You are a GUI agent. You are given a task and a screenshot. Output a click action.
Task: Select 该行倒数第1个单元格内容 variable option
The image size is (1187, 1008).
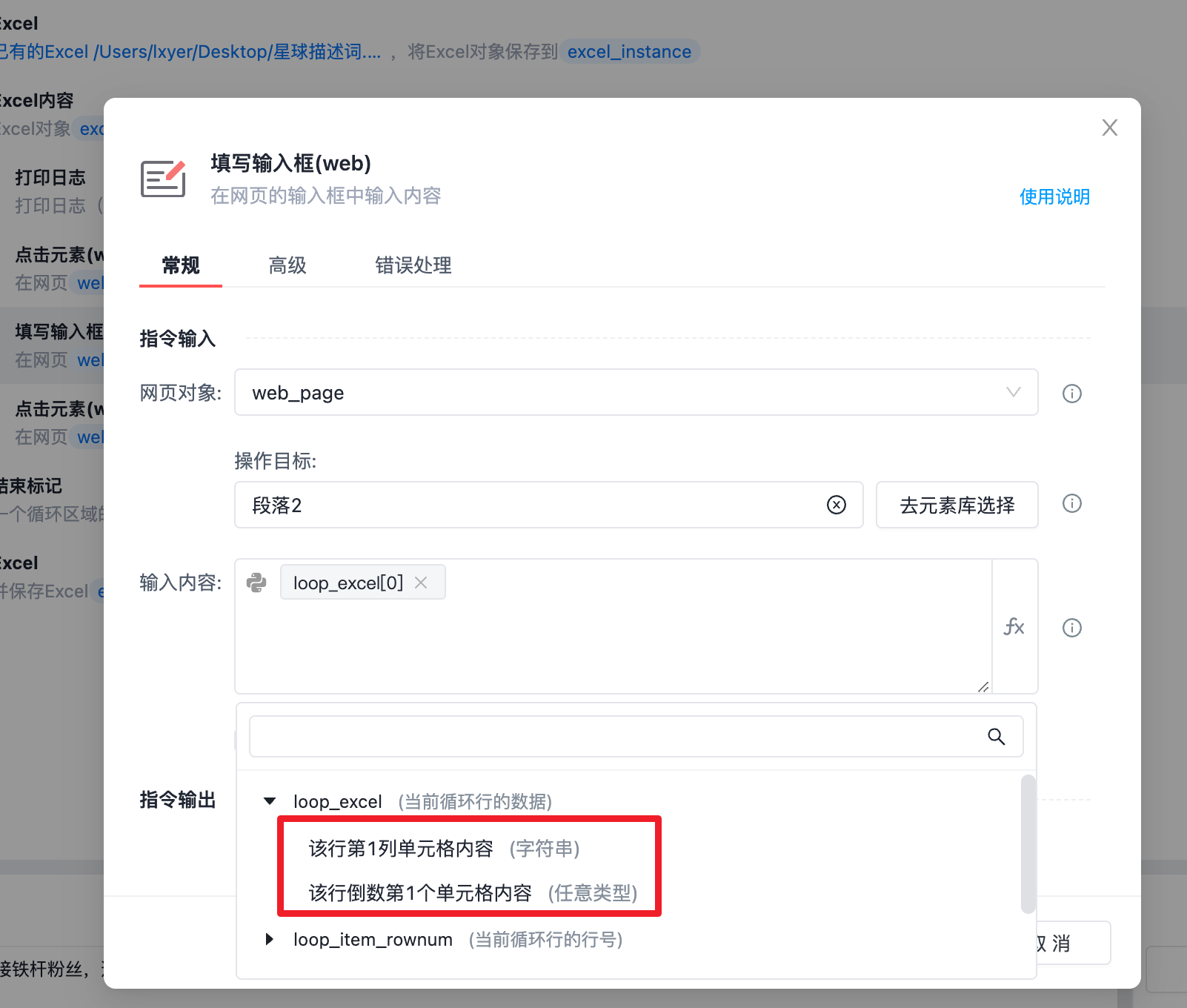click(473, 892)
